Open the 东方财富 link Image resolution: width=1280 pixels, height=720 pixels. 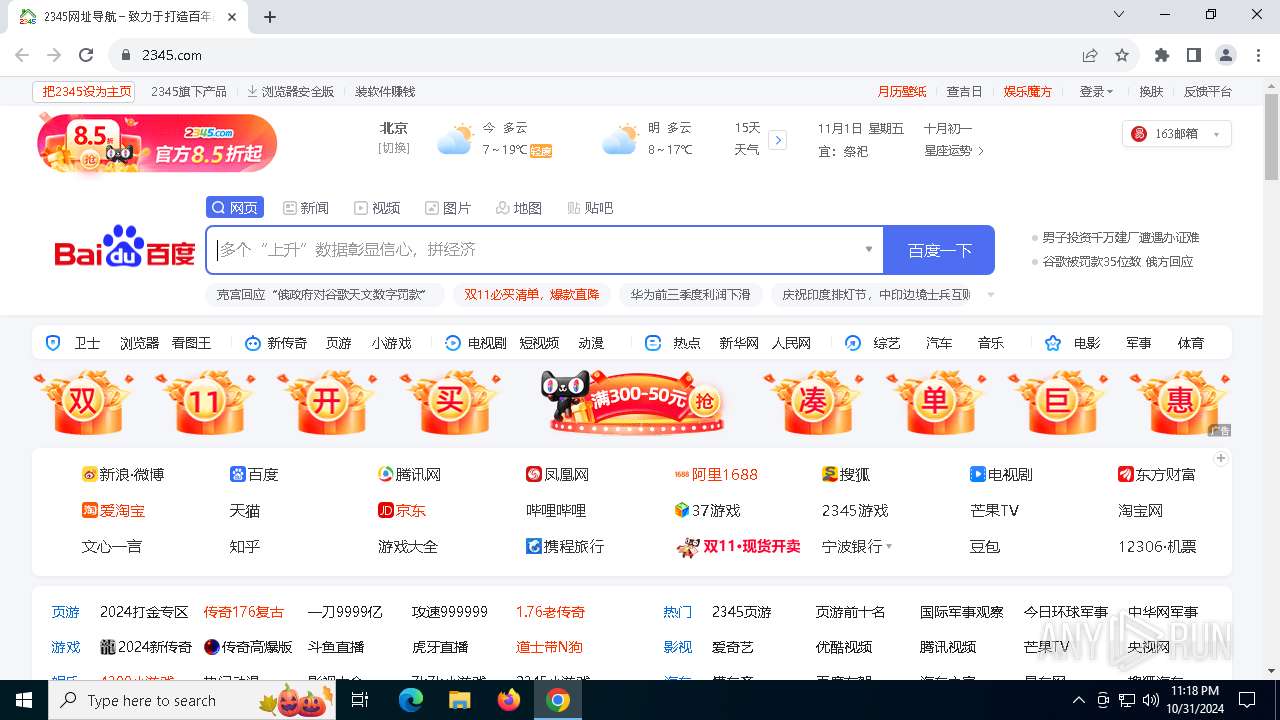tap(1157, 474)
